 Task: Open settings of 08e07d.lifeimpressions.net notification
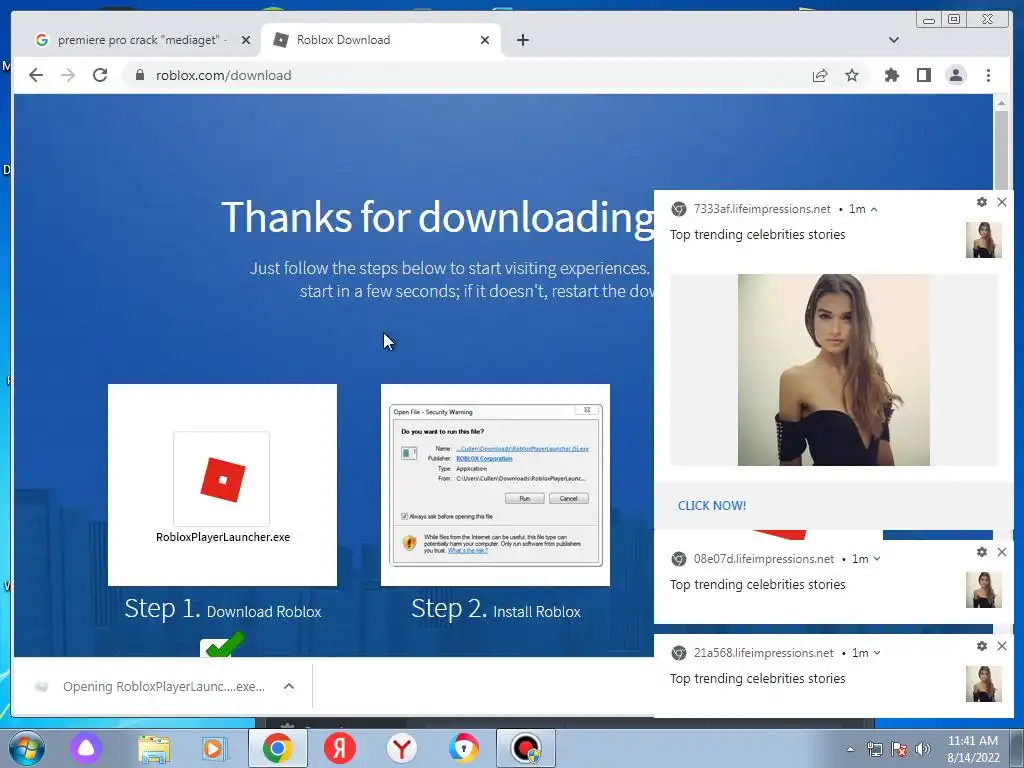982,552
